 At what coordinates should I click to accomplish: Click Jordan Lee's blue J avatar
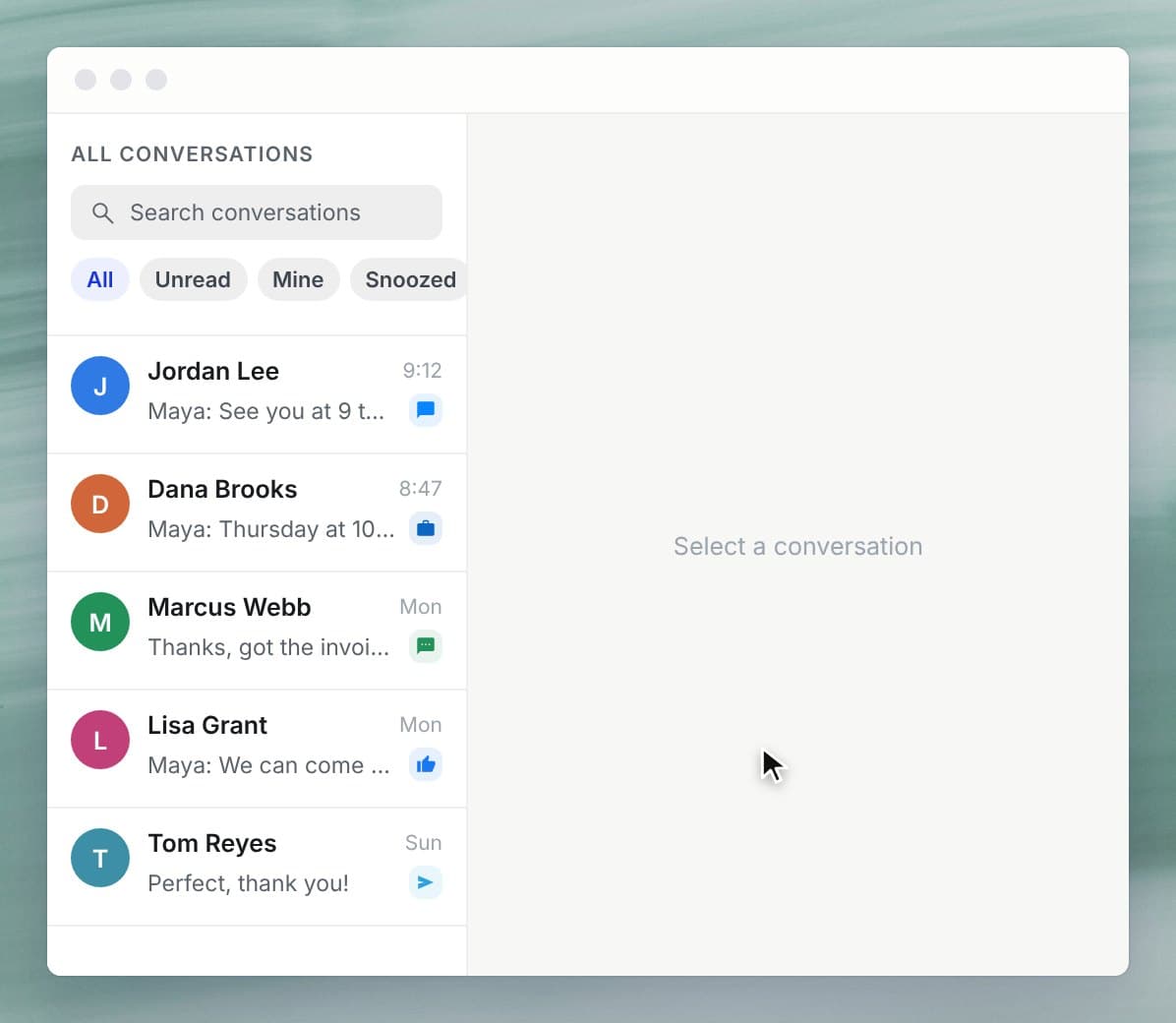coord(100,386)
